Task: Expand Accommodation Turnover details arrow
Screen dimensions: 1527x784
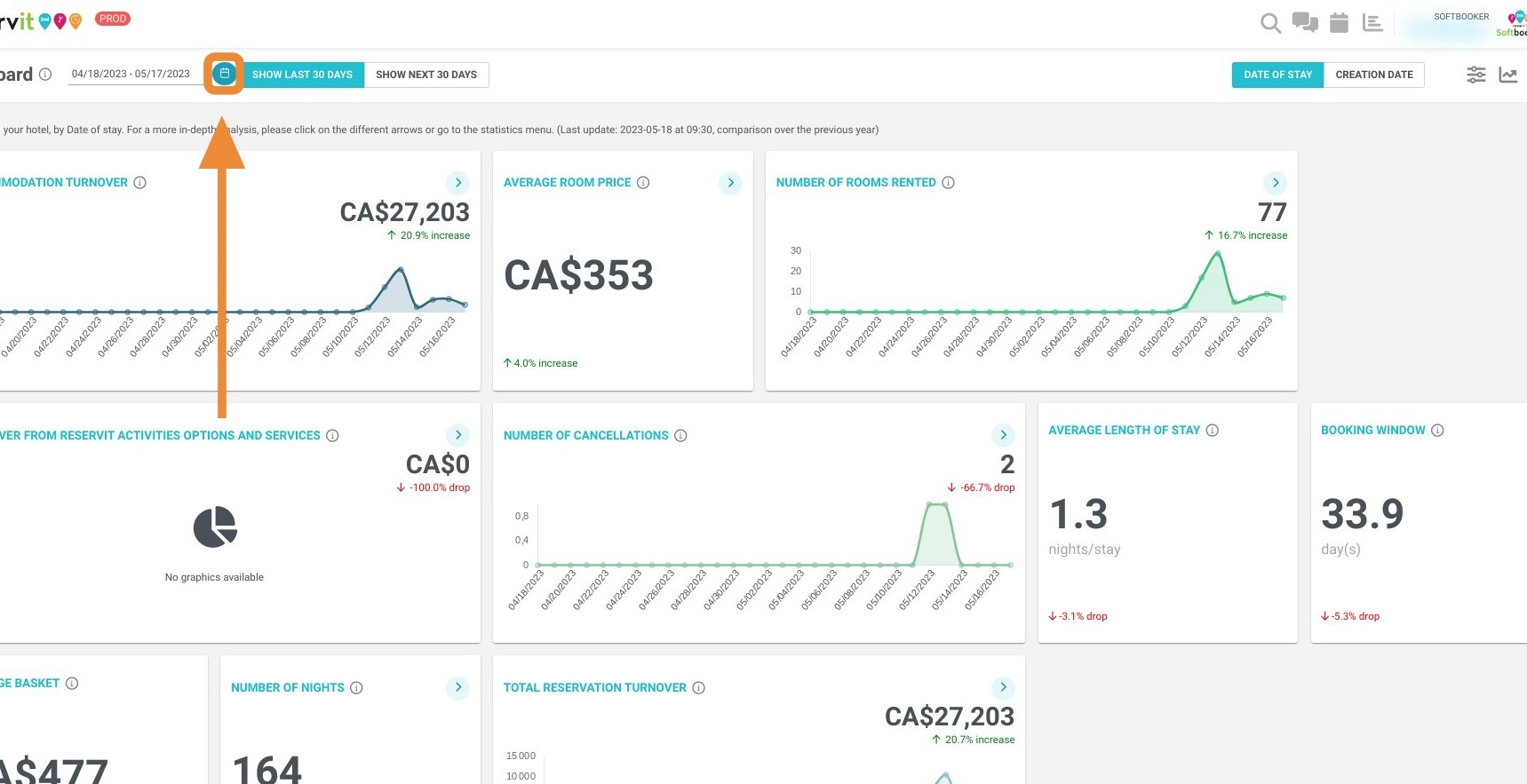Action: [x=457, y=183]
